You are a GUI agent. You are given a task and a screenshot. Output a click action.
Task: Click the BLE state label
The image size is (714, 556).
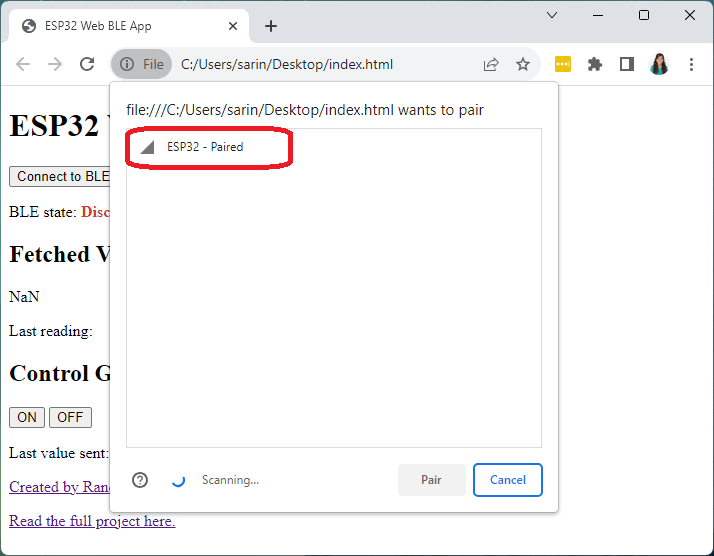pos(43,212)
